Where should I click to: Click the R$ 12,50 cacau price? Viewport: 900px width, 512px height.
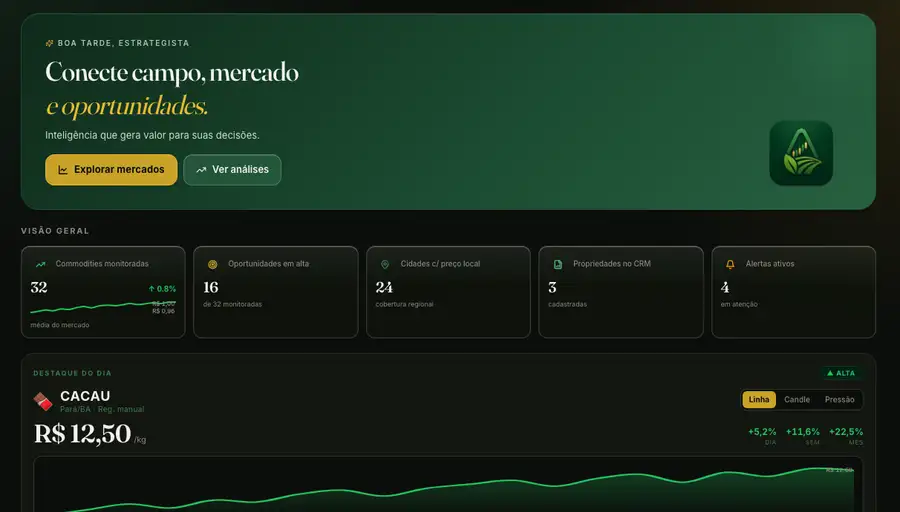(x=83, y=434)
